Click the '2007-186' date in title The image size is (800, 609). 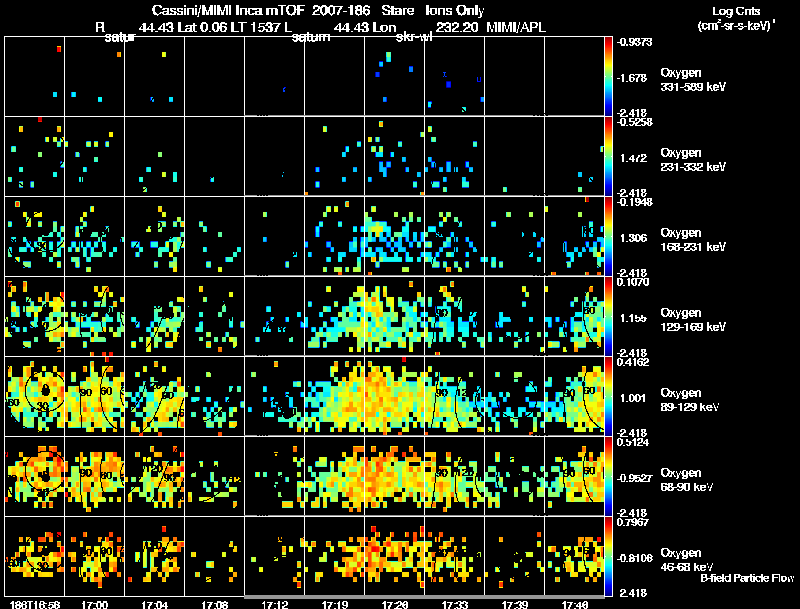[x=341, y=10]
